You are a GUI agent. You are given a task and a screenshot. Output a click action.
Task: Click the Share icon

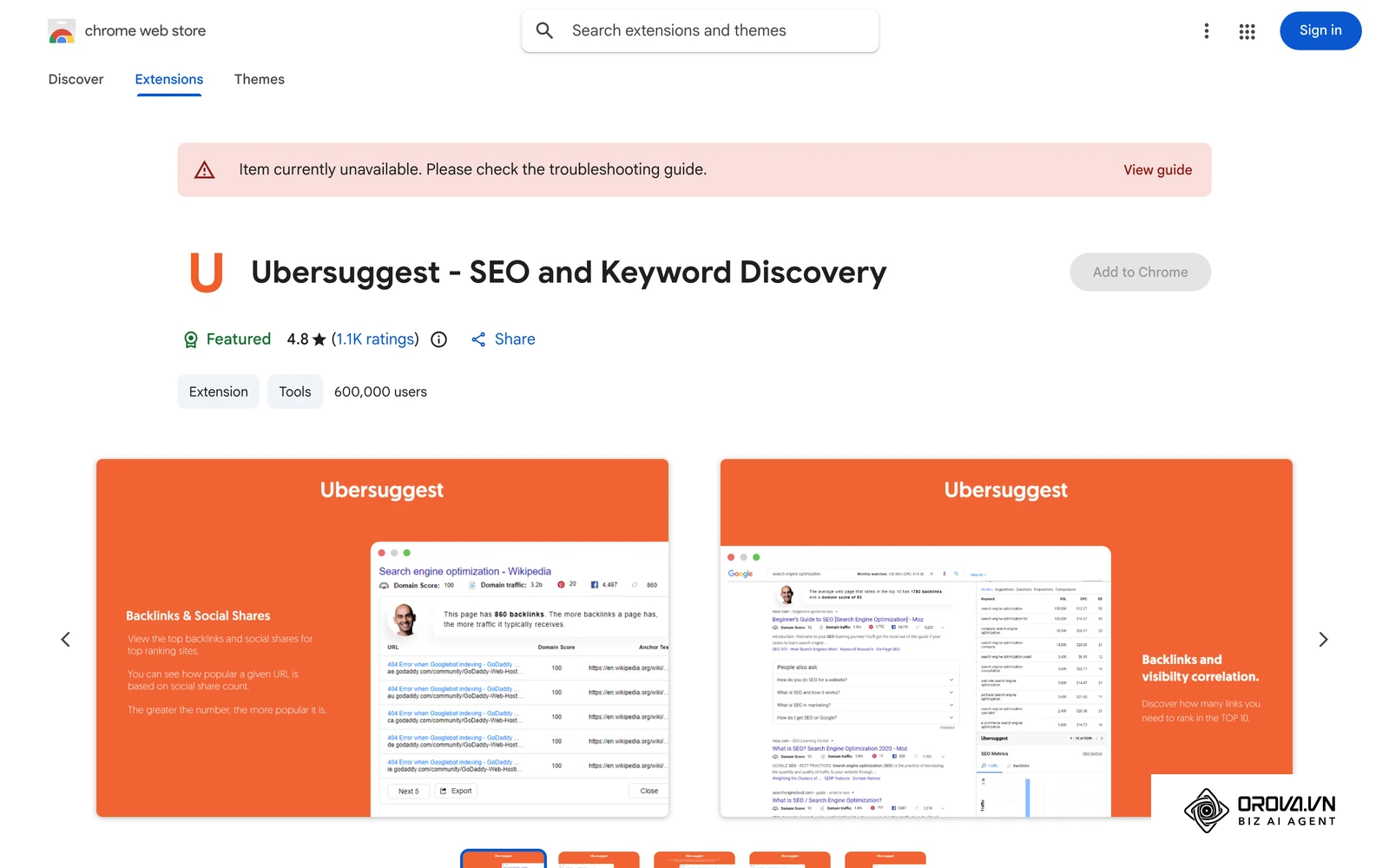[478, 339]
